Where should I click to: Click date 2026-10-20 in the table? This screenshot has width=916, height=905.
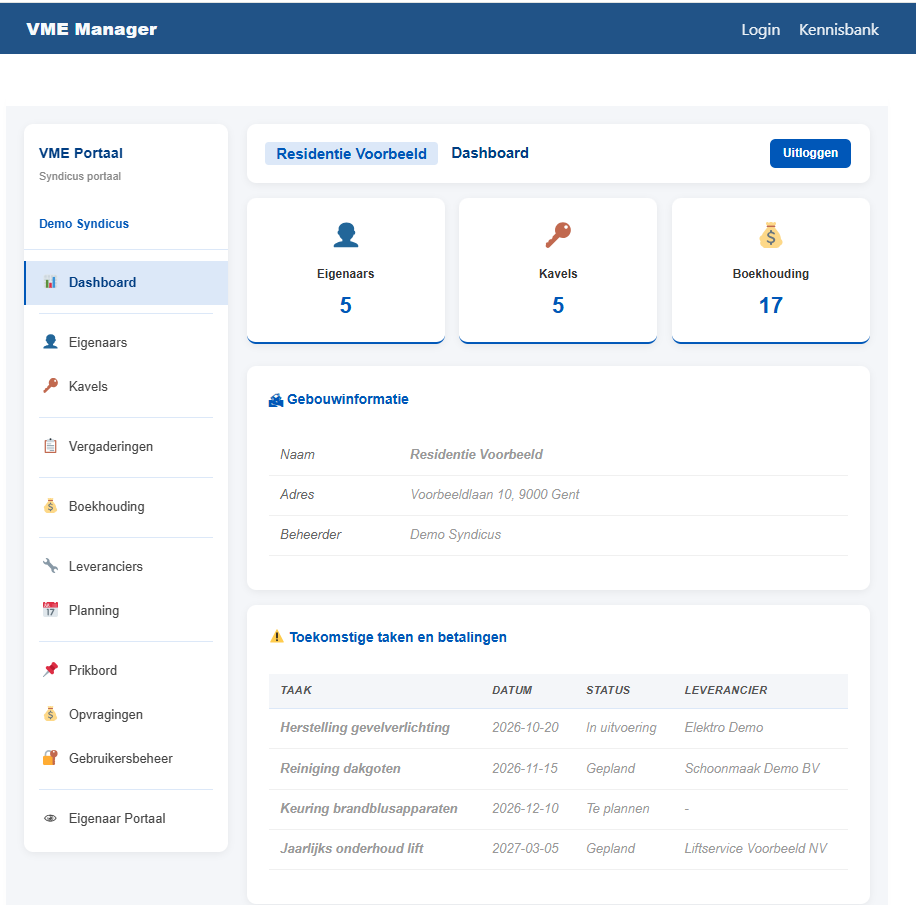(525, 727)
